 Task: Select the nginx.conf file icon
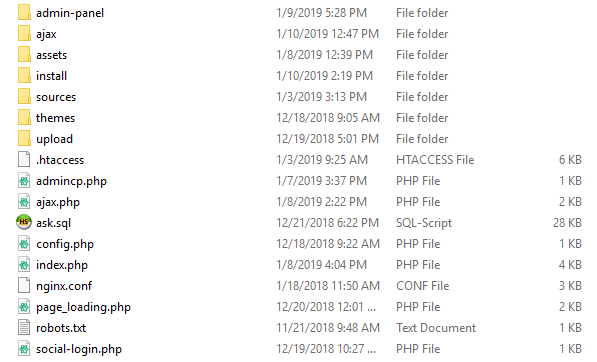tap(24, 285)
